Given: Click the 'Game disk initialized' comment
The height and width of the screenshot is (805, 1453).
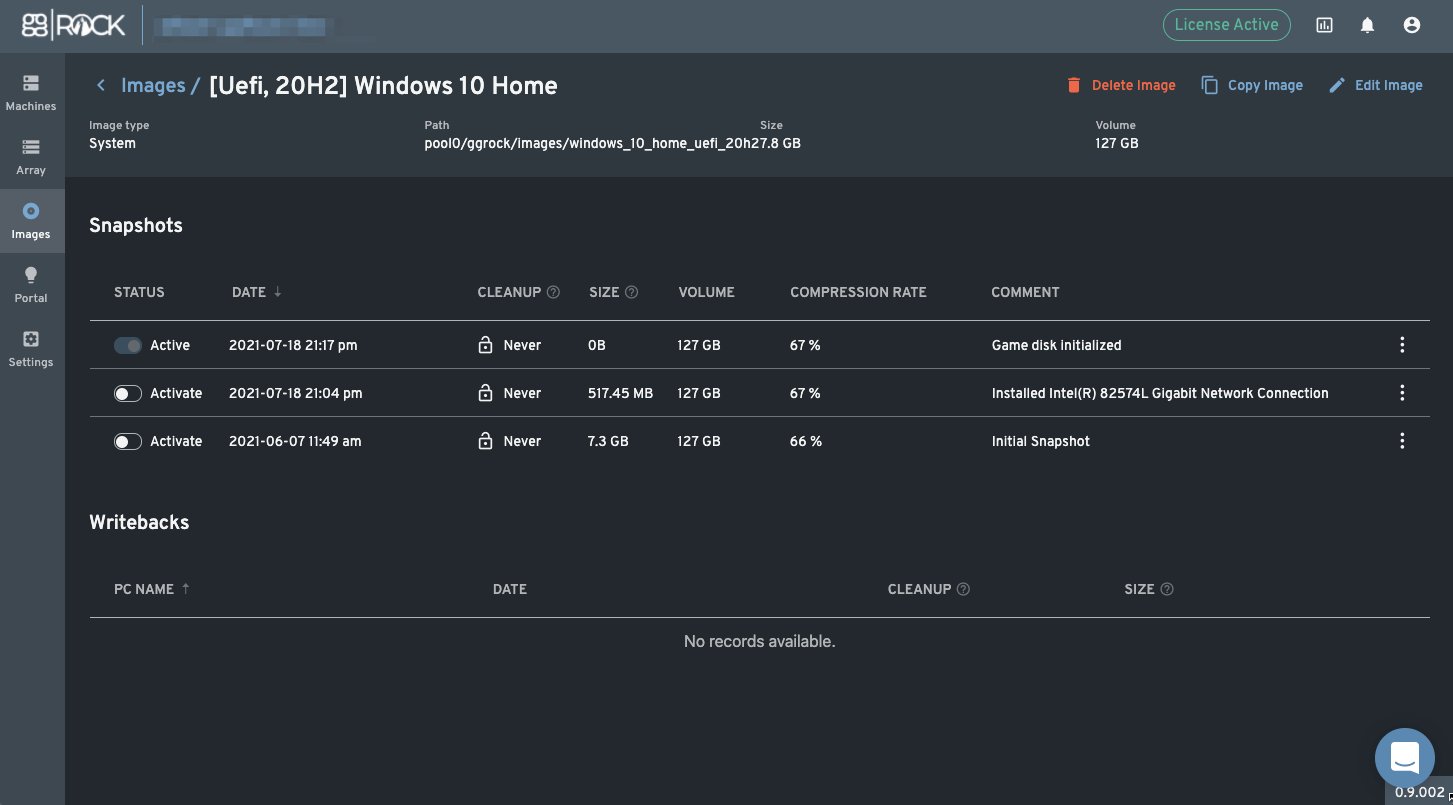Looking at the screenshot, I should point(1056,345).
